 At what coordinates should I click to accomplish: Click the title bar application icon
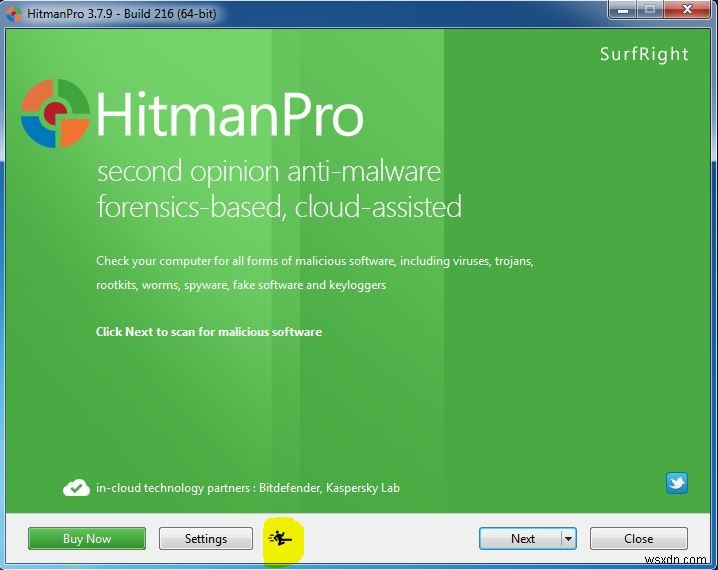(x=14, y=14)
